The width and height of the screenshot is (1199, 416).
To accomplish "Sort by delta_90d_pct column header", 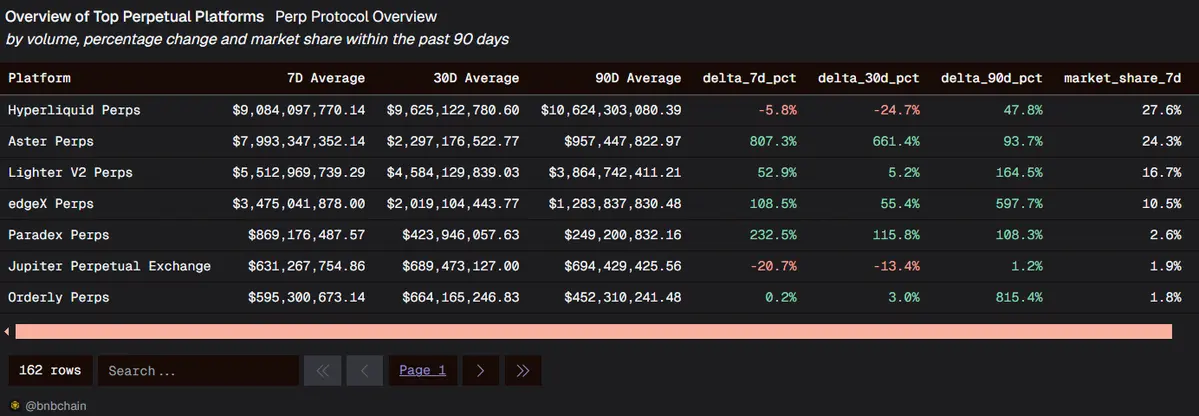I will tap(992, 78).
